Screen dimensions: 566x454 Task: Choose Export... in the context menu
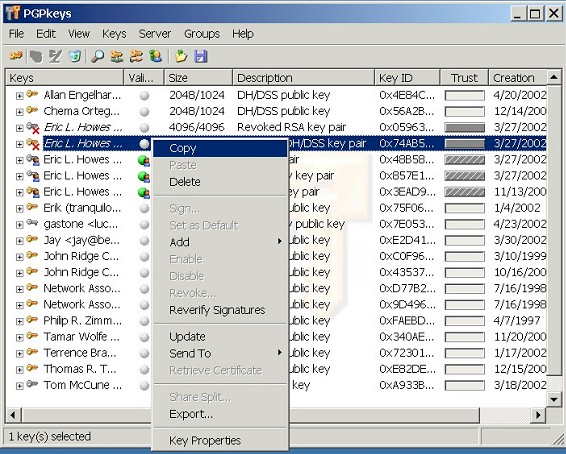click(220, 414)
